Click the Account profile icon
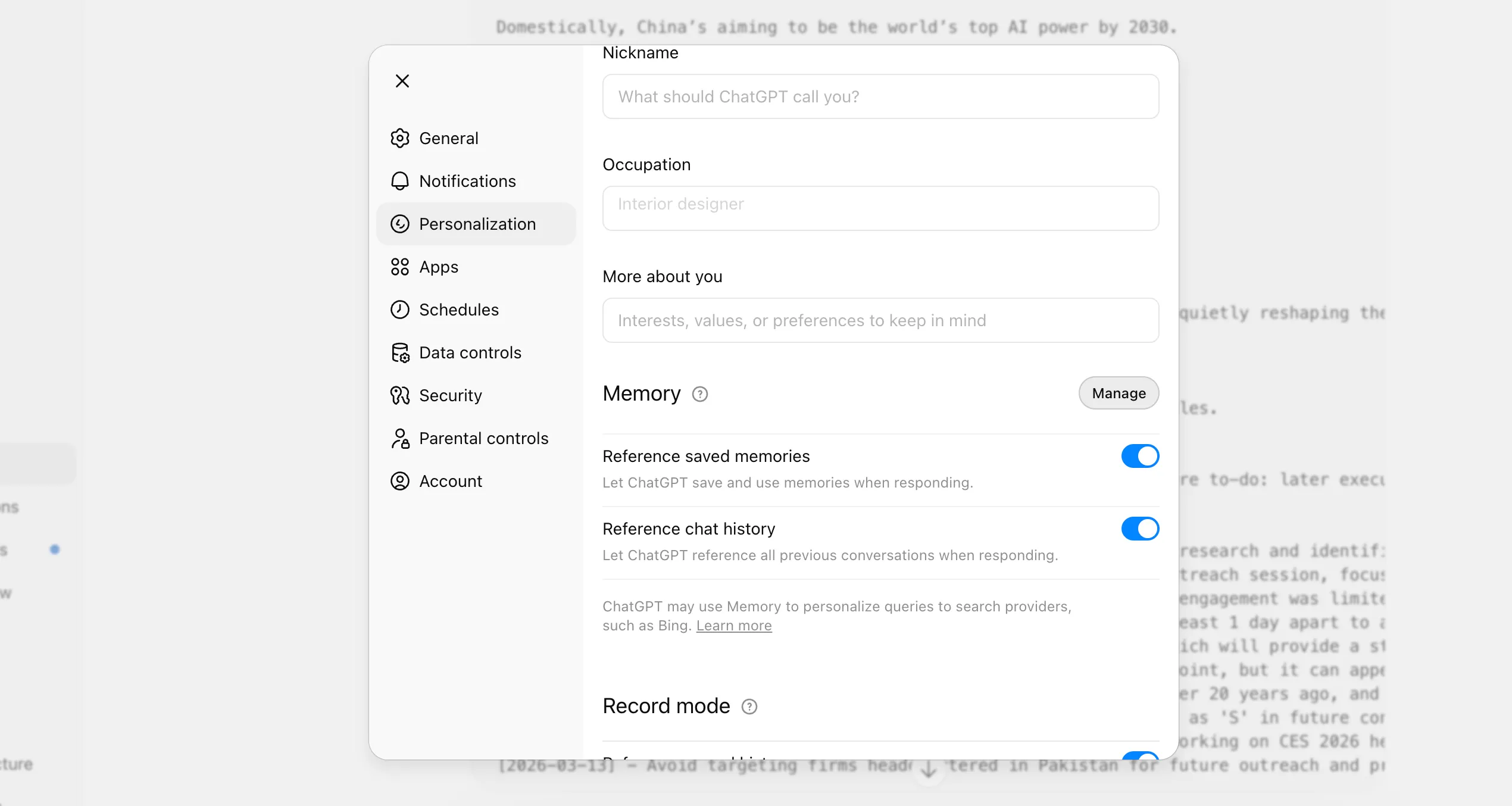1512x806 pixels. tap(400, 481)
